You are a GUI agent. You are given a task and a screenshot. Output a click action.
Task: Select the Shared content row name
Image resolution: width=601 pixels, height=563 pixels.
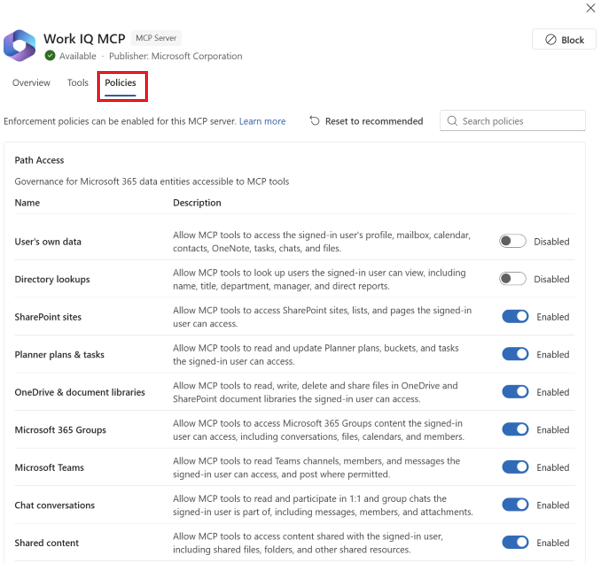[x=47, y=543]
